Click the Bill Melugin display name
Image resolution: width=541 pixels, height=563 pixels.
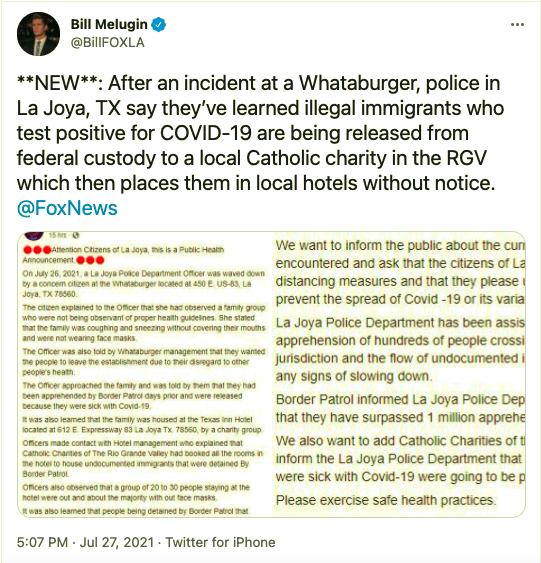point(109,24)
